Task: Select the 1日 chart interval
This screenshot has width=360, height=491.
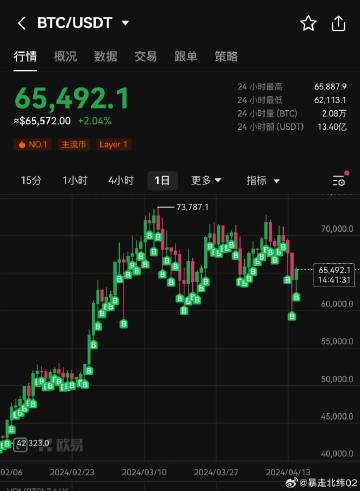Action: pos(162,181)
